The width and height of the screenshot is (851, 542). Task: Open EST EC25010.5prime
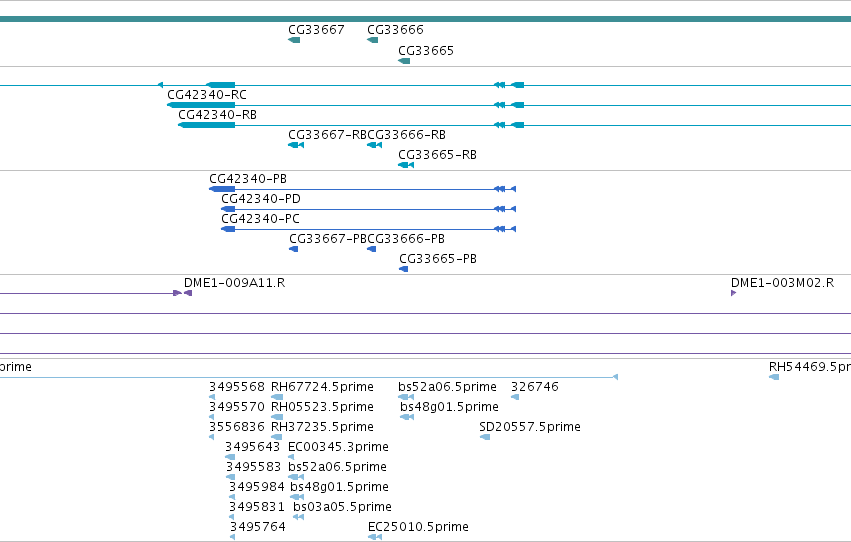pos(418,528)
